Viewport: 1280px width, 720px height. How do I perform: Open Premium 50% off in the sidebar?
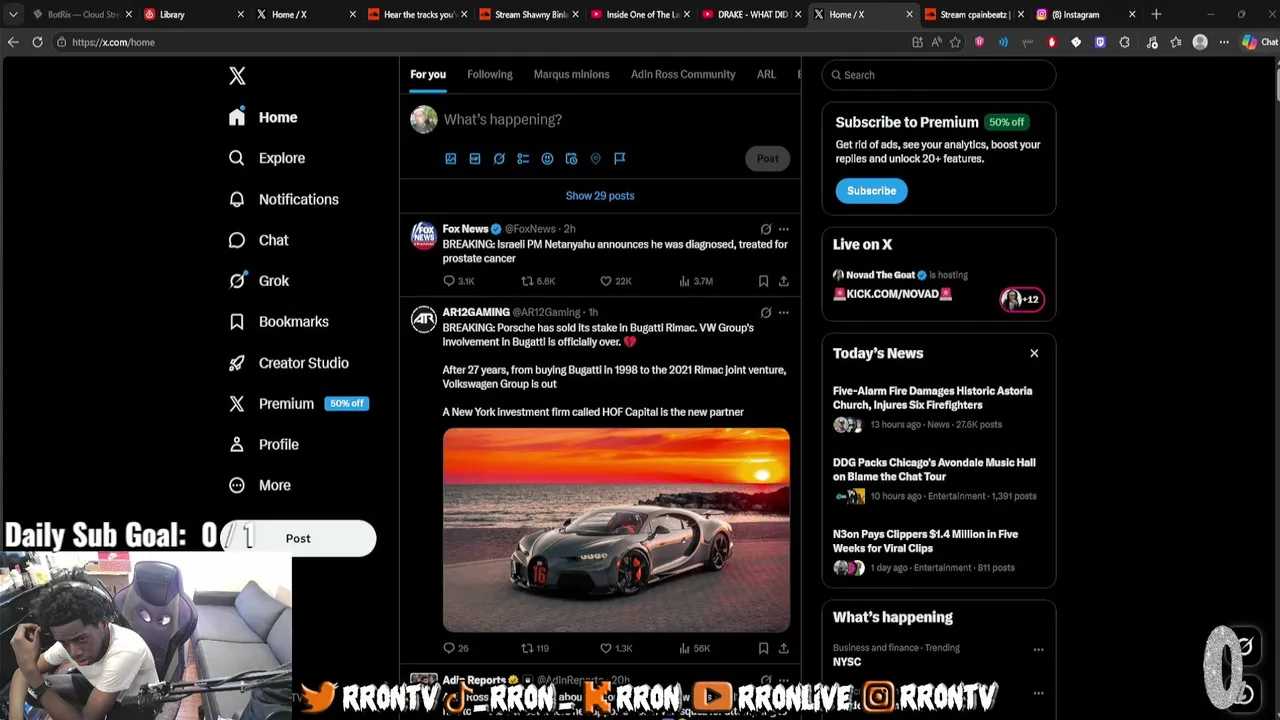(298, 404)
